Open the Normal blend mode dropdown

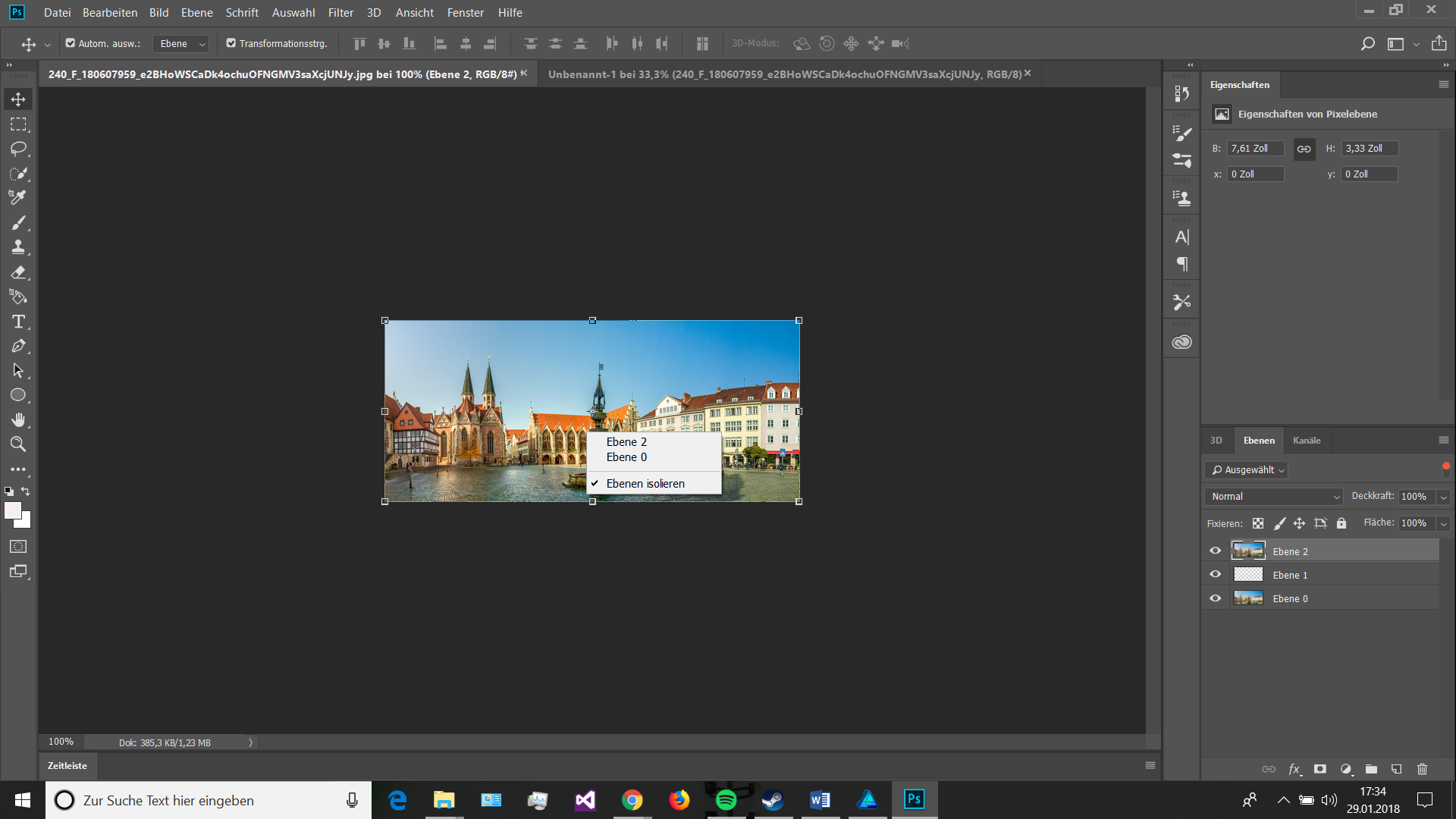[x=1272, y=496]
